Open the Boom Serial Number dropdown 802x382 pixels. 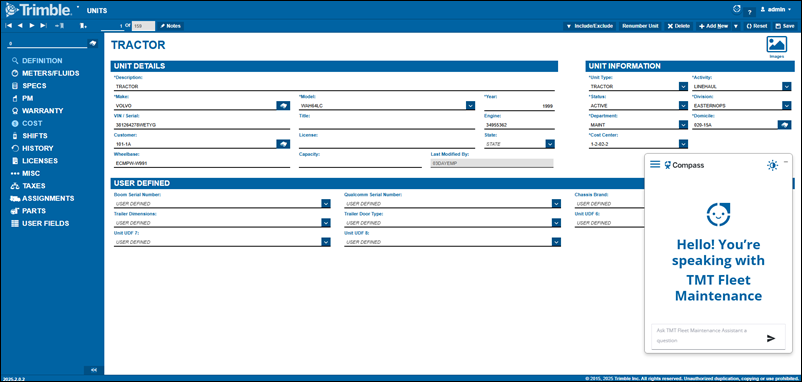tap(326, 204)
